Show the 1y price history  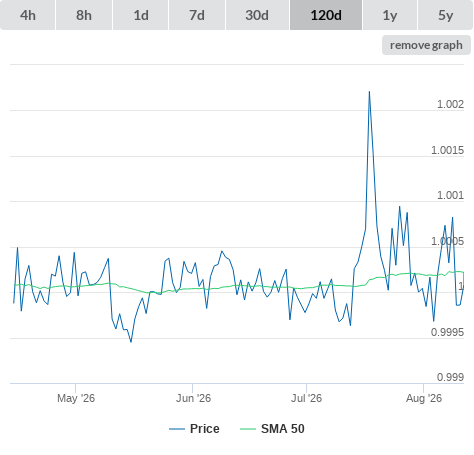tap(390, 15)
